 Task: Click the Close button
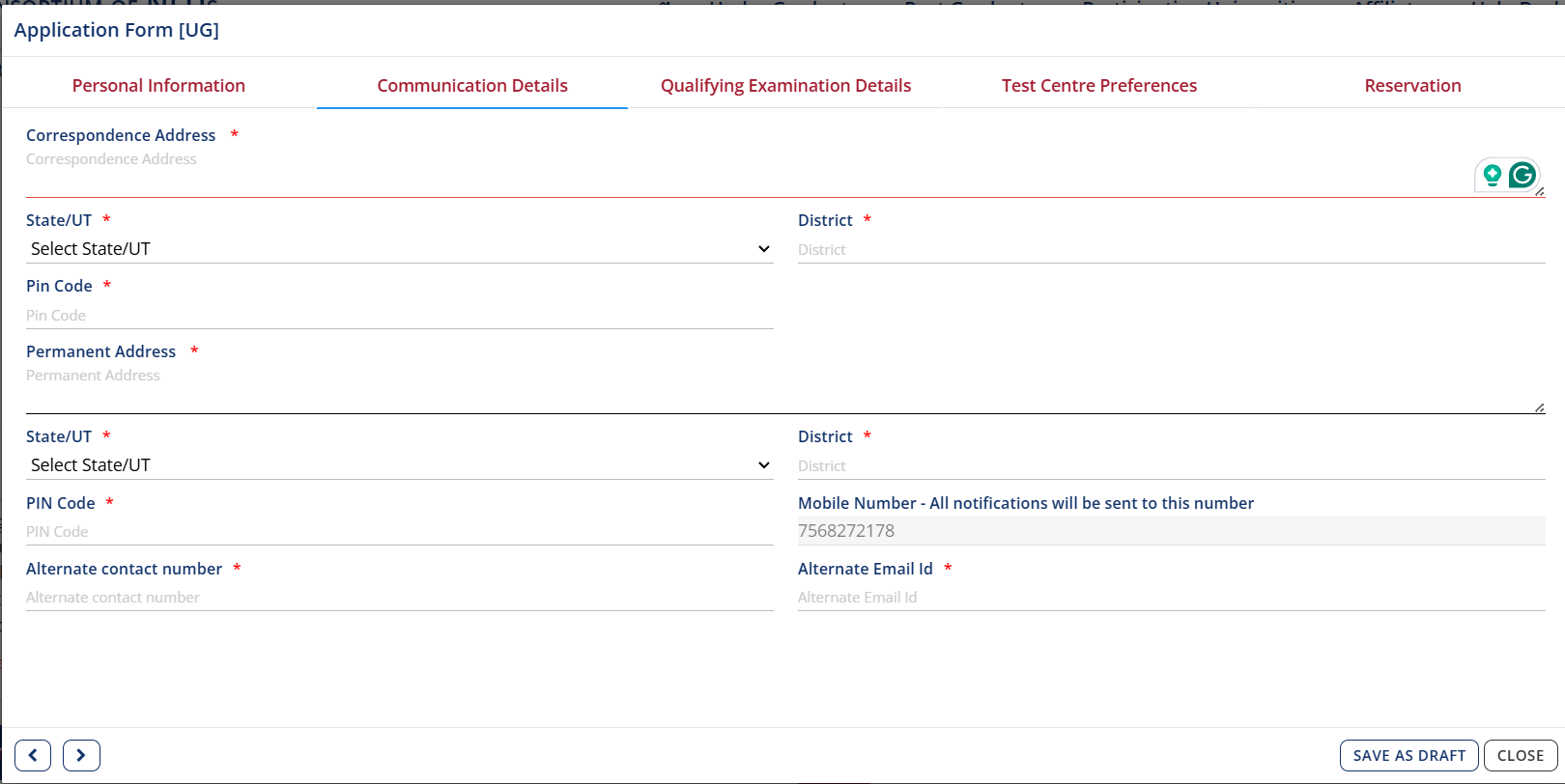coord(1521,755)
